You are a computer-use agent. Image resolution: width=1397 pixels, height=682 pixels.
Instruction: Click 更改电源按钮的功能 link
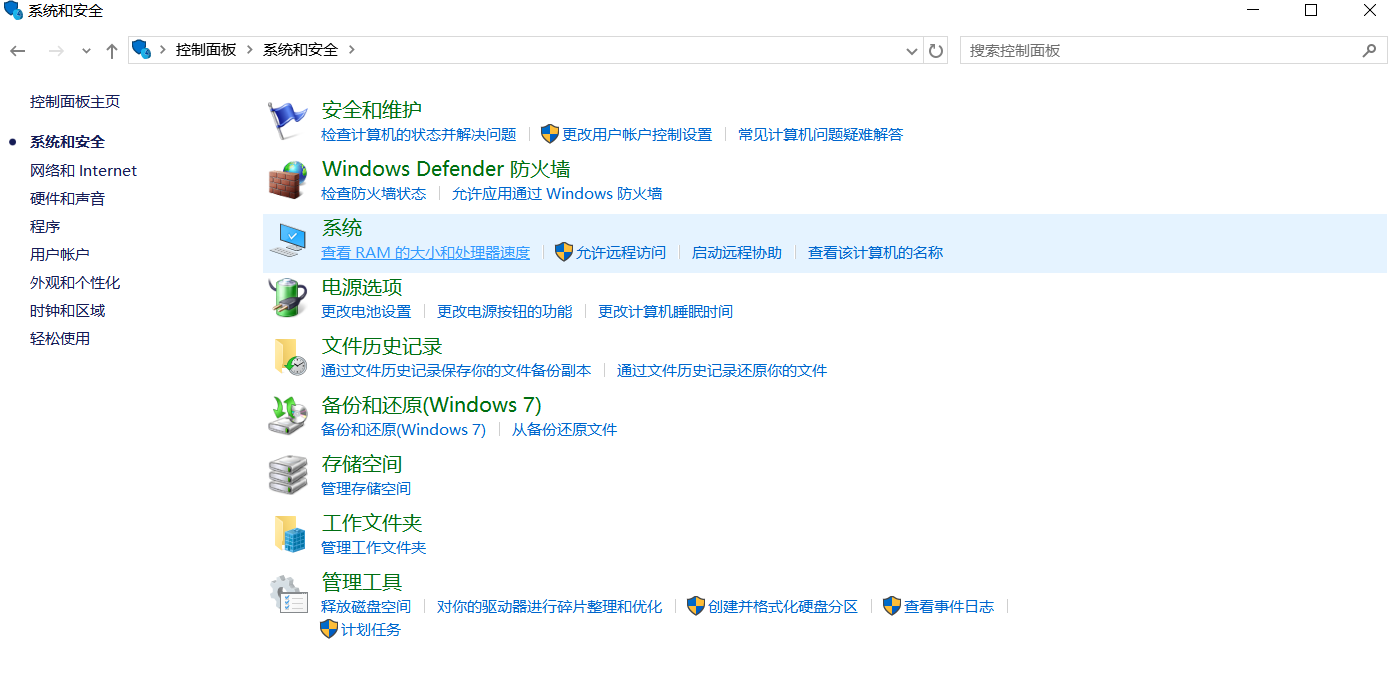point(504,311)
